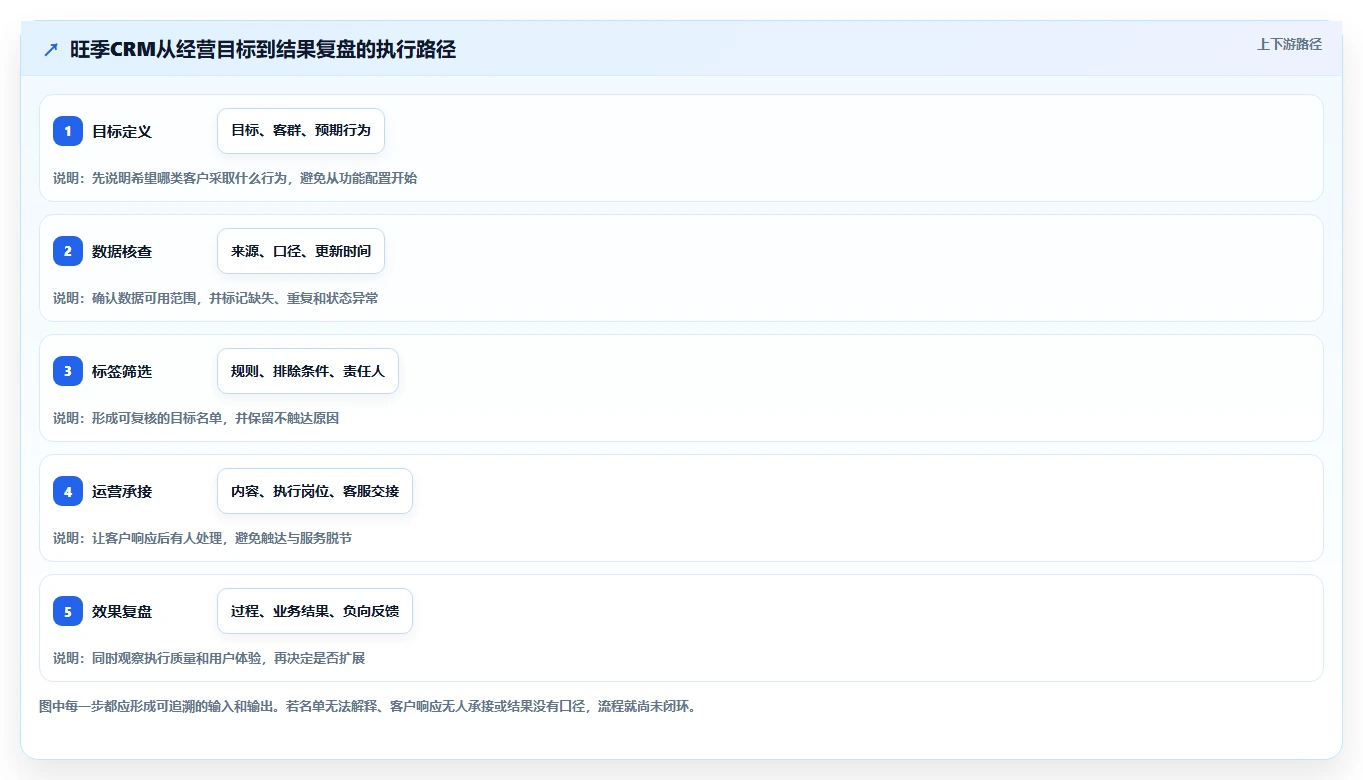Click the footer text 图中每一步都应形成可追溯的输入和输出
This screenshot has height=780, width=1363.
[x=156, y=706]
